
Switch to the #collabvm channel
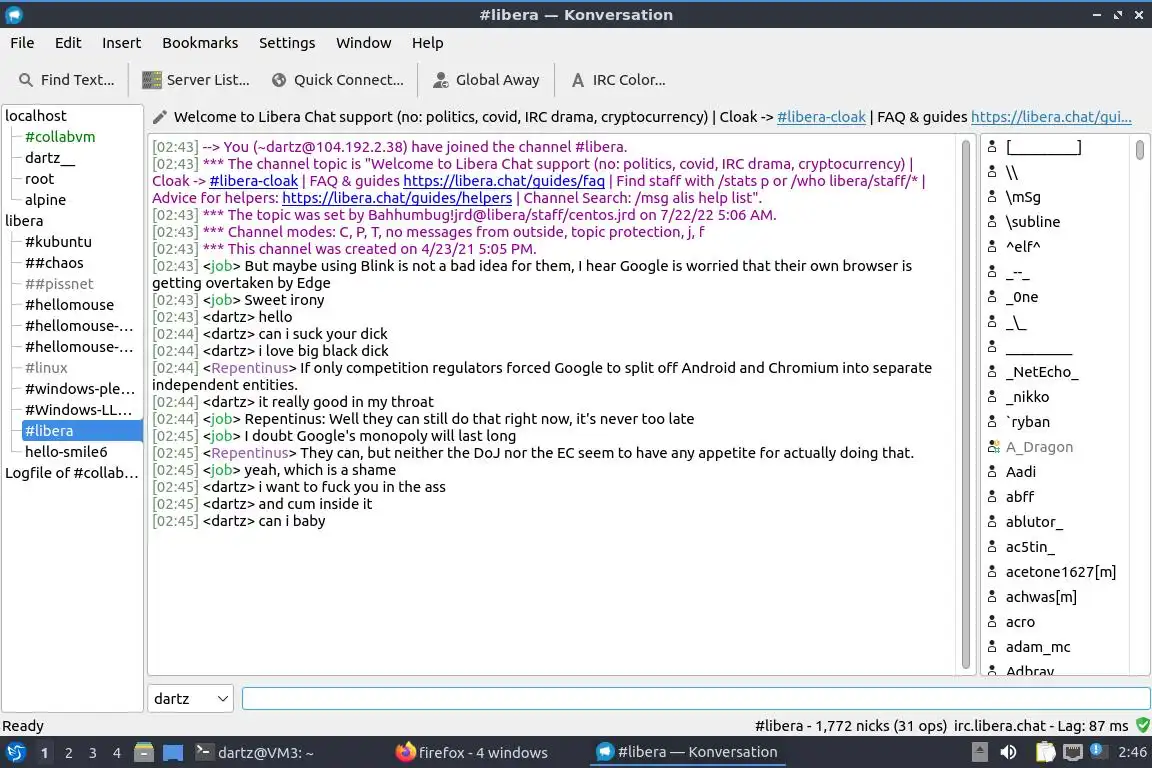pyautogui.click(x=60, y=137)
